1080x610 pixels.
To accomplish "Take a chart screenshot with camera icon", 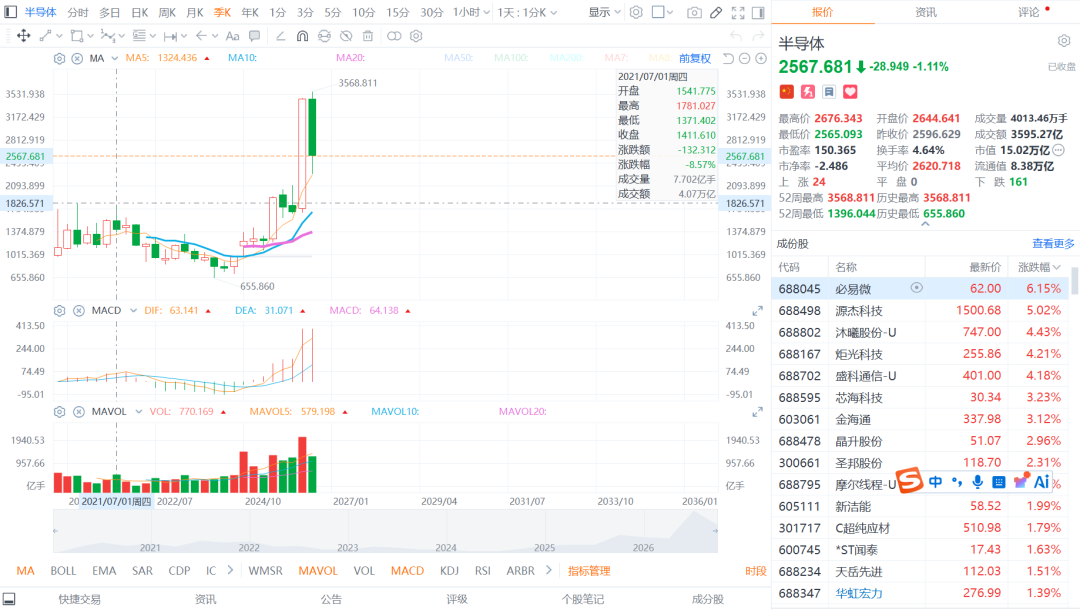I will pos(694,12).
